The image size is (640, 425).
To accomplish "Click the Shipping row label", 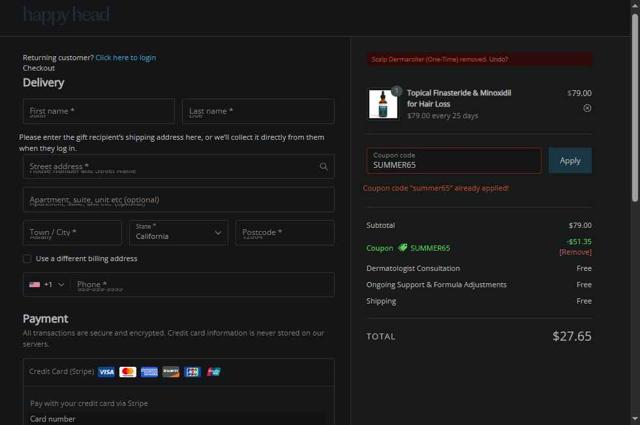I will click(381, 301).
